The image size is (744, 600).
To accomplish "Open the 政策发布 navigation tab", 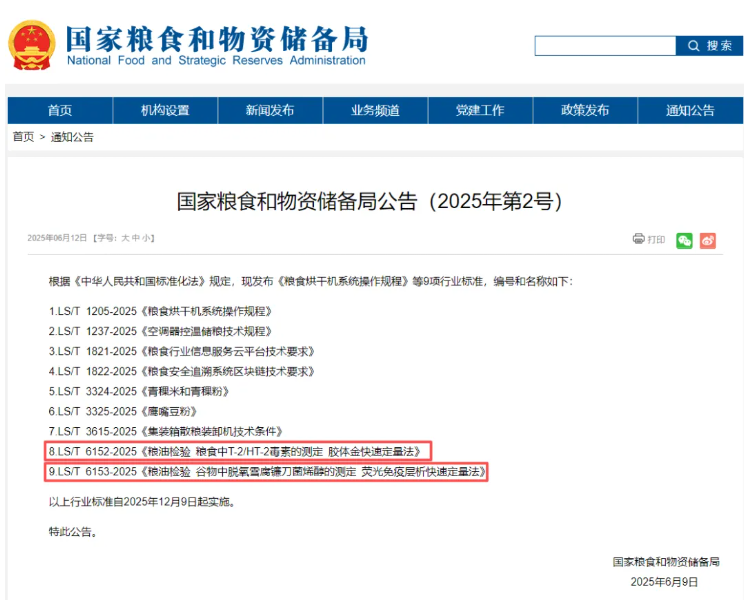I will pos(585,111).
